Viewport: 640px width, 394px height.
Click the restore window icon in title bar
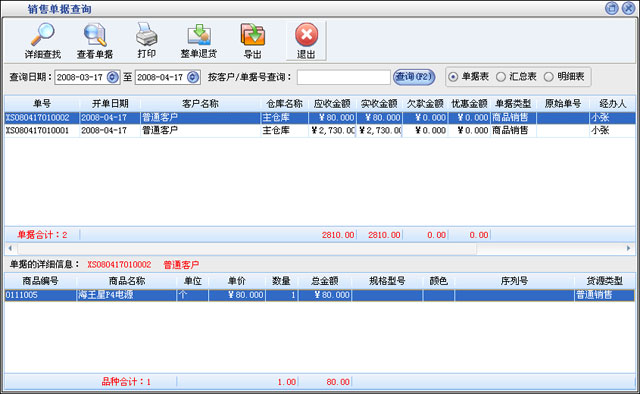pos(611,8)
